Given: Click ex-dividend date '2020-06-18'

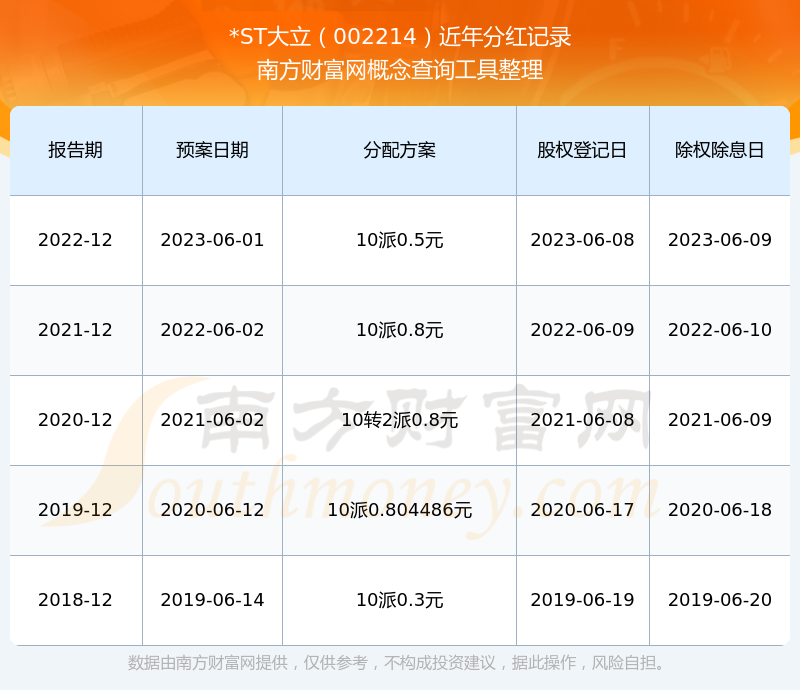Looking at the screenshot, I should [719, 509].
